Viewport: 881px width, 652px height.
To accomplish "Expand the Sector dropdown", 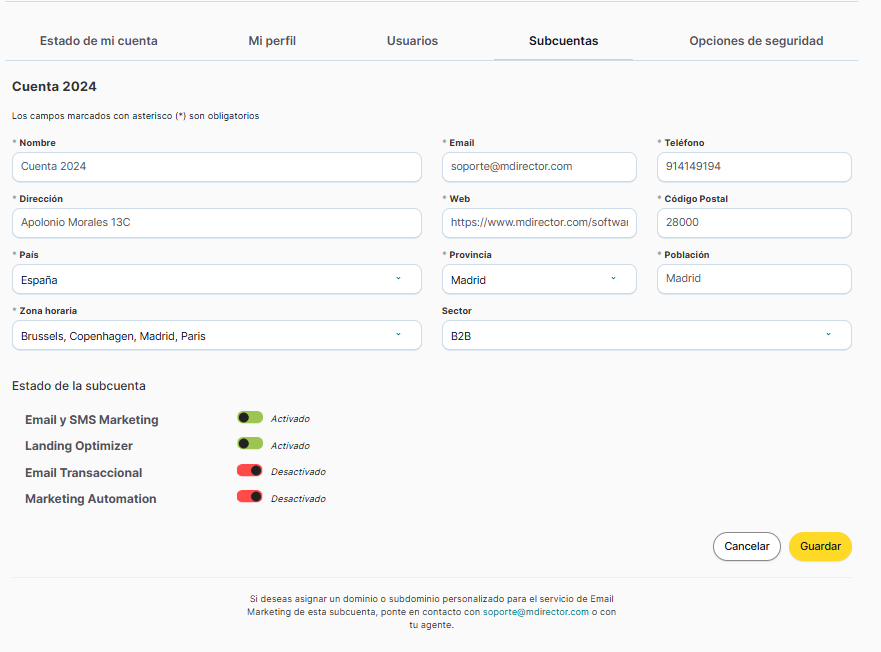I will (646, 336).
